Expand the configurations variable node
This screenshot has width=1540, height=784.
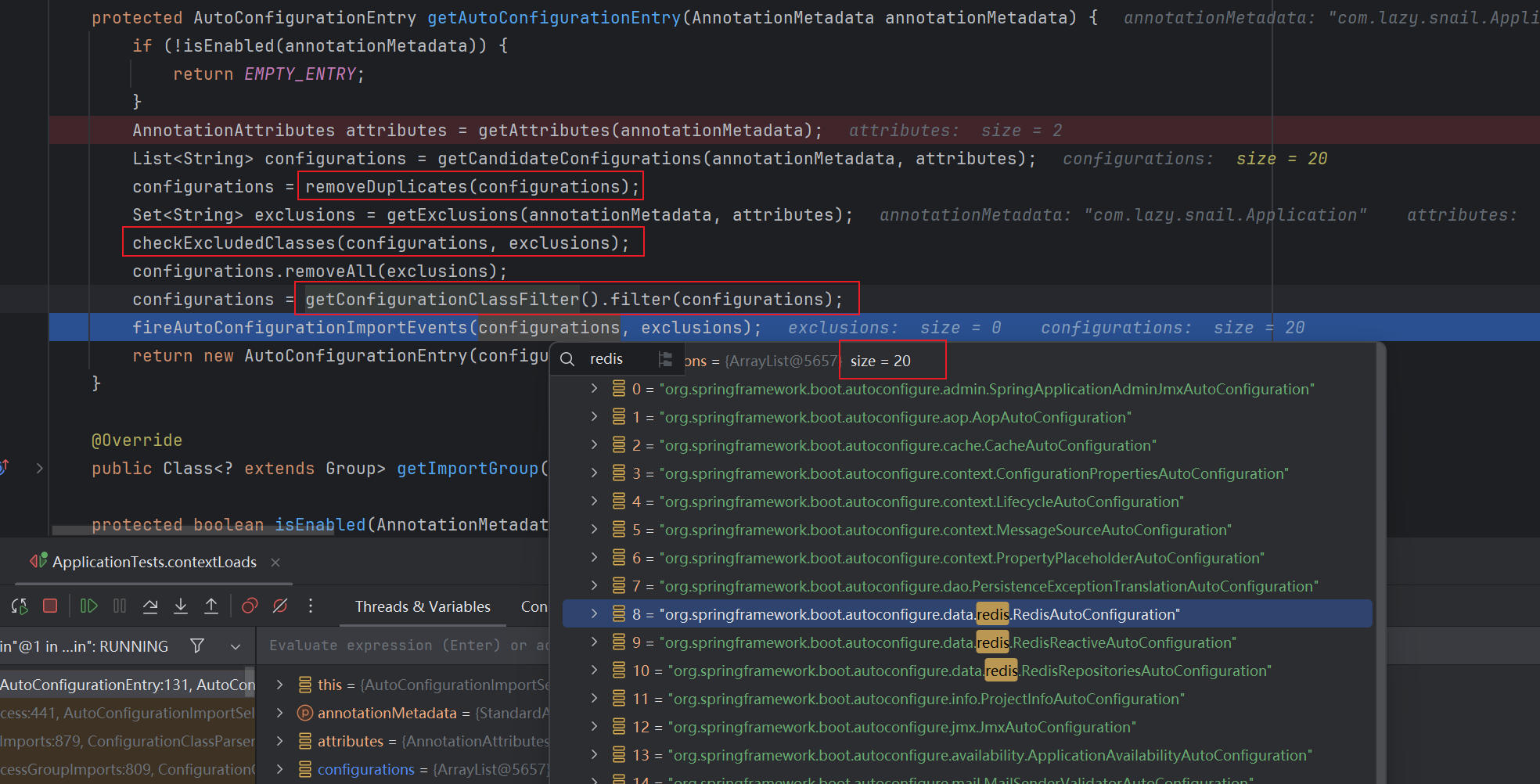(x=279, y=769)
